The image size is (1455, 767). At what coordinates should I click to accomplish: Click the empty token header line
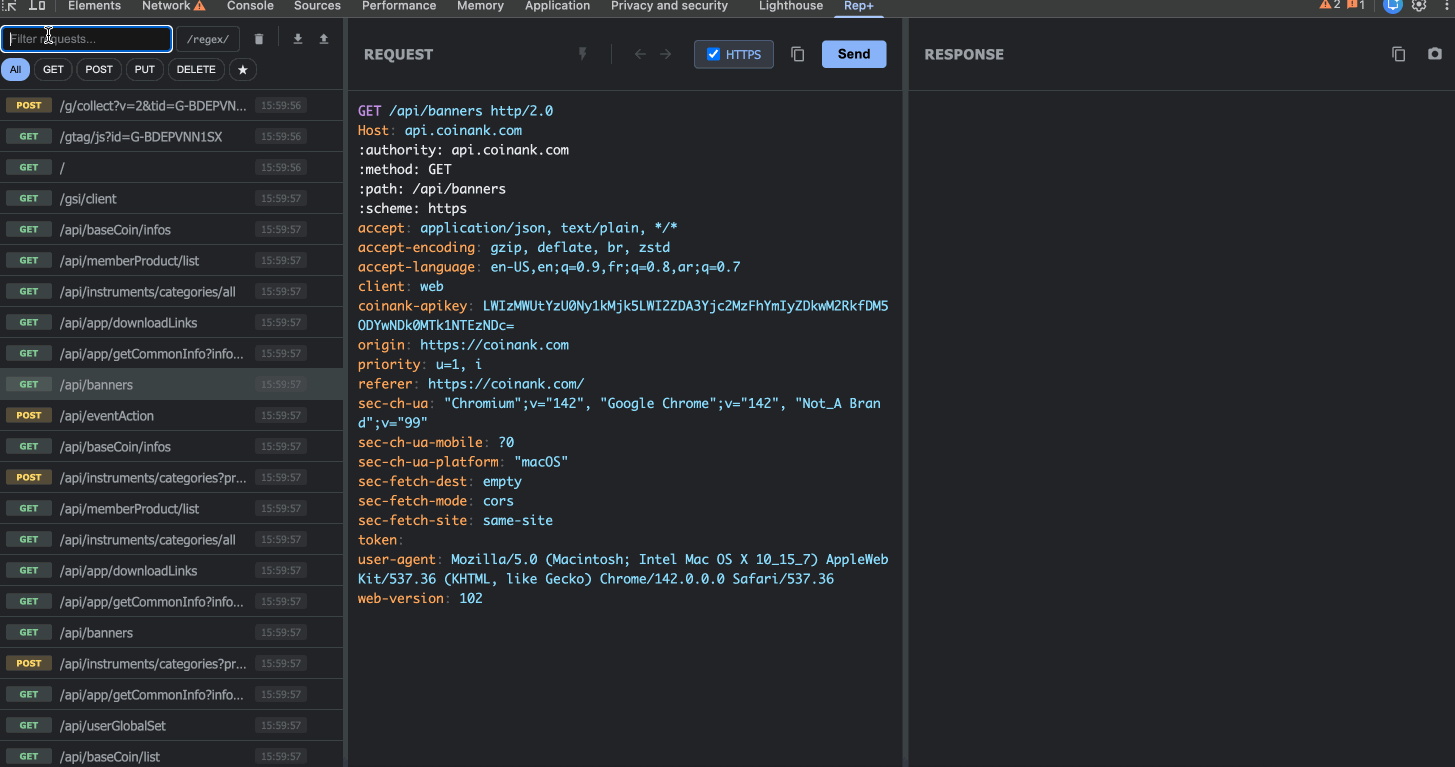tap(381, 540)
